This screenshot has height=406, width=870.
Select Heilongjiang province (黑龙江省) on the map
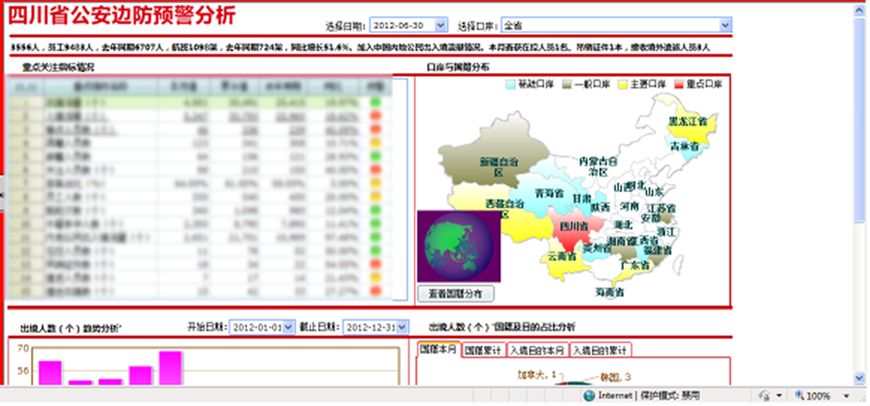click(687, 121)
